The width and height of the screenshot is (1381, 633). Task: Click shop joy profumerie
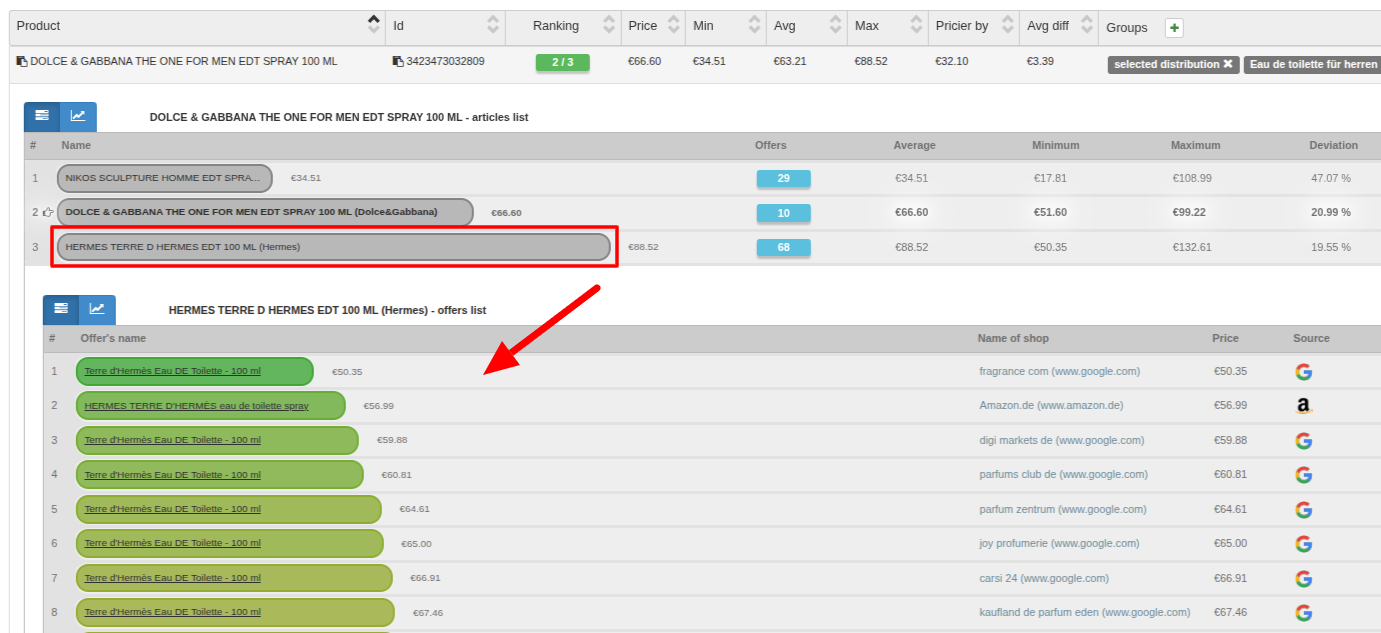pyautogui.click(x=1059, y=543)
